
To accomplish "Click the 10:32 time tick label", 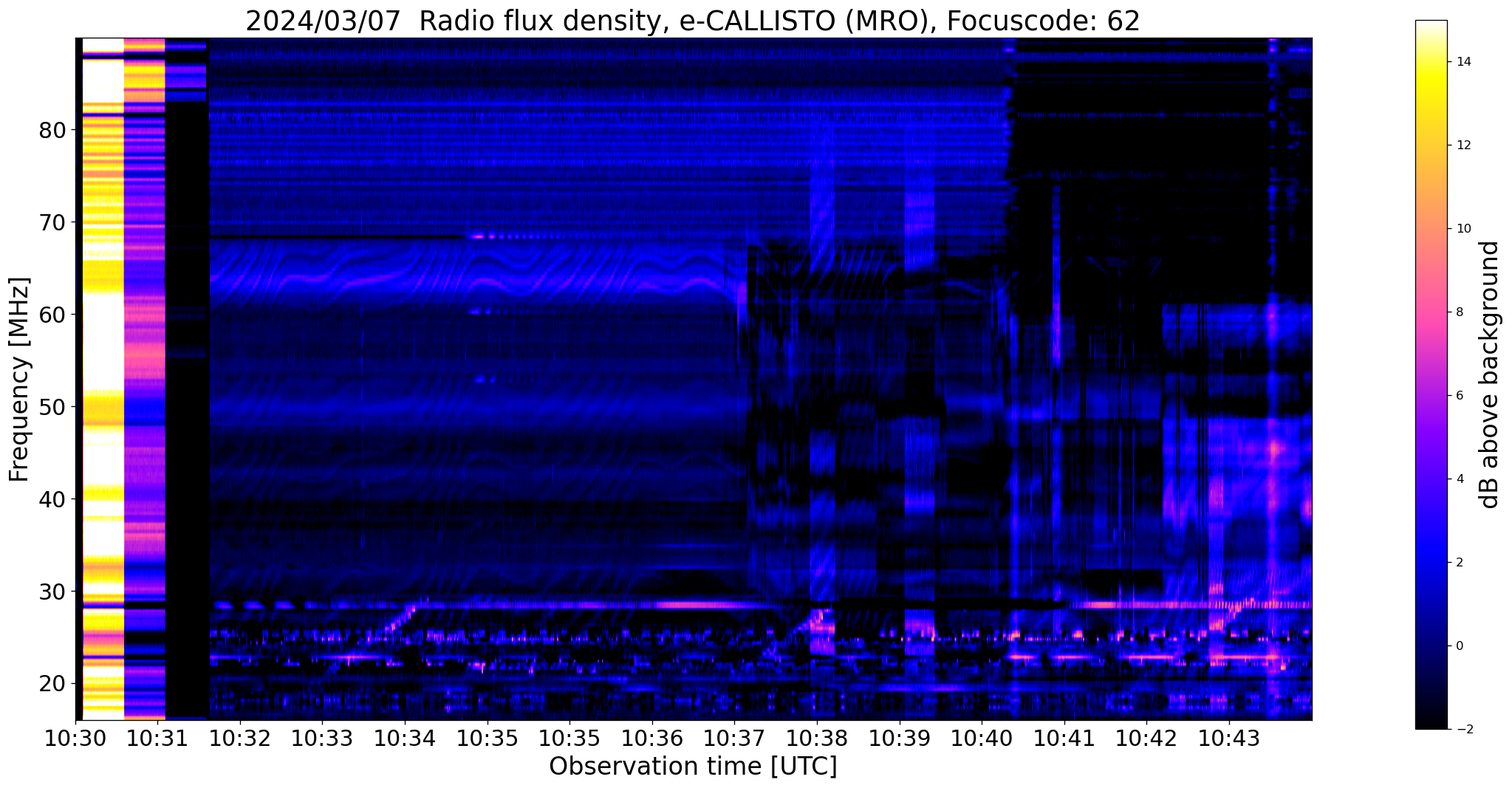I will coord(240,739).
